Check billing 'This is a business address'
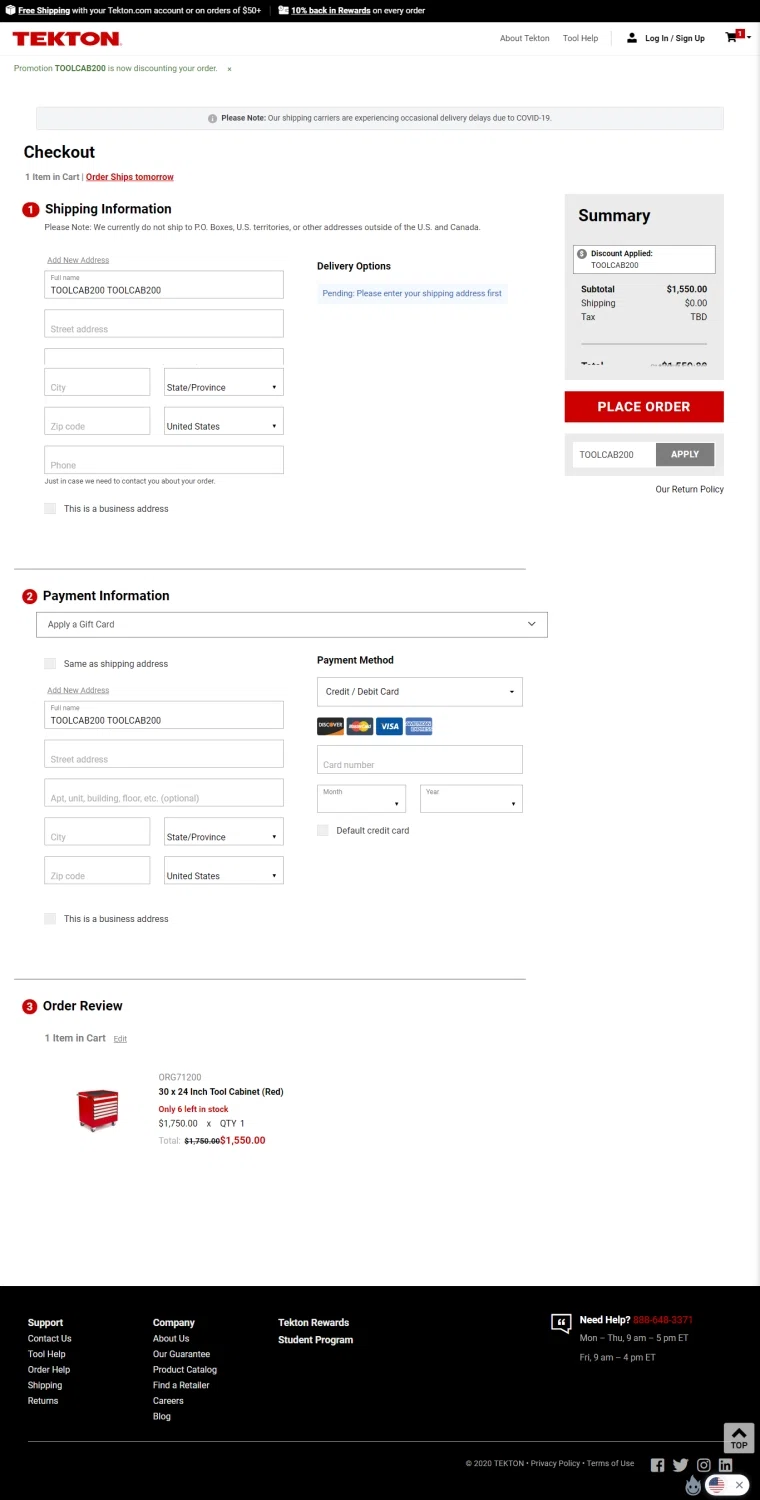Viewport: 760px width, 1500px height. pos(50,918)
